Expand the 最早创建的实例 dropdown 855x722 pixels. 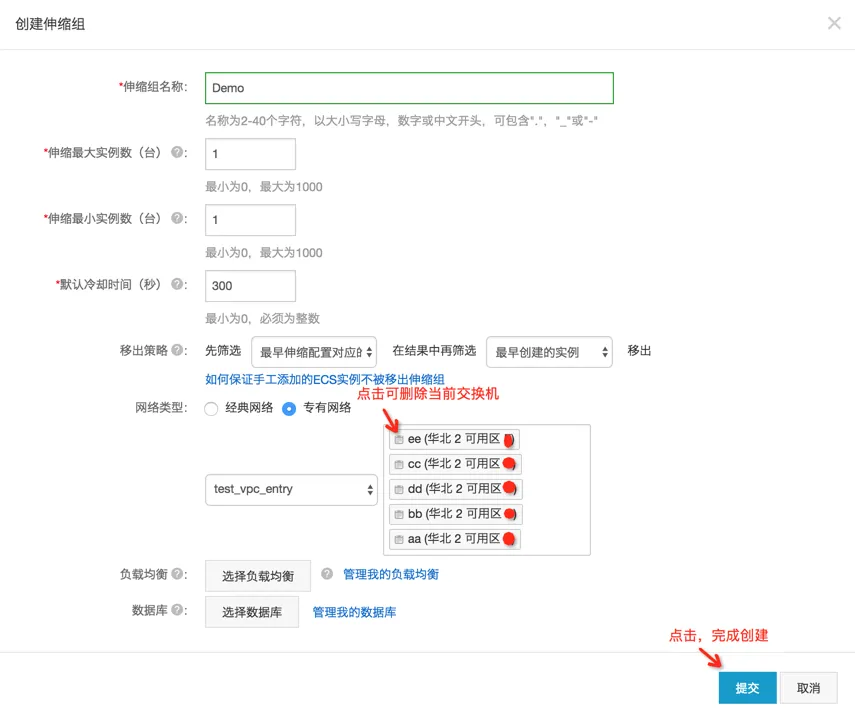tap(548, 351)
